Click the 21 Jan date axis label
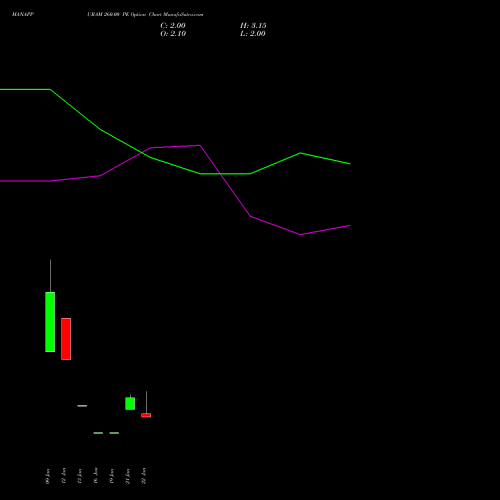 click(128, 476)
